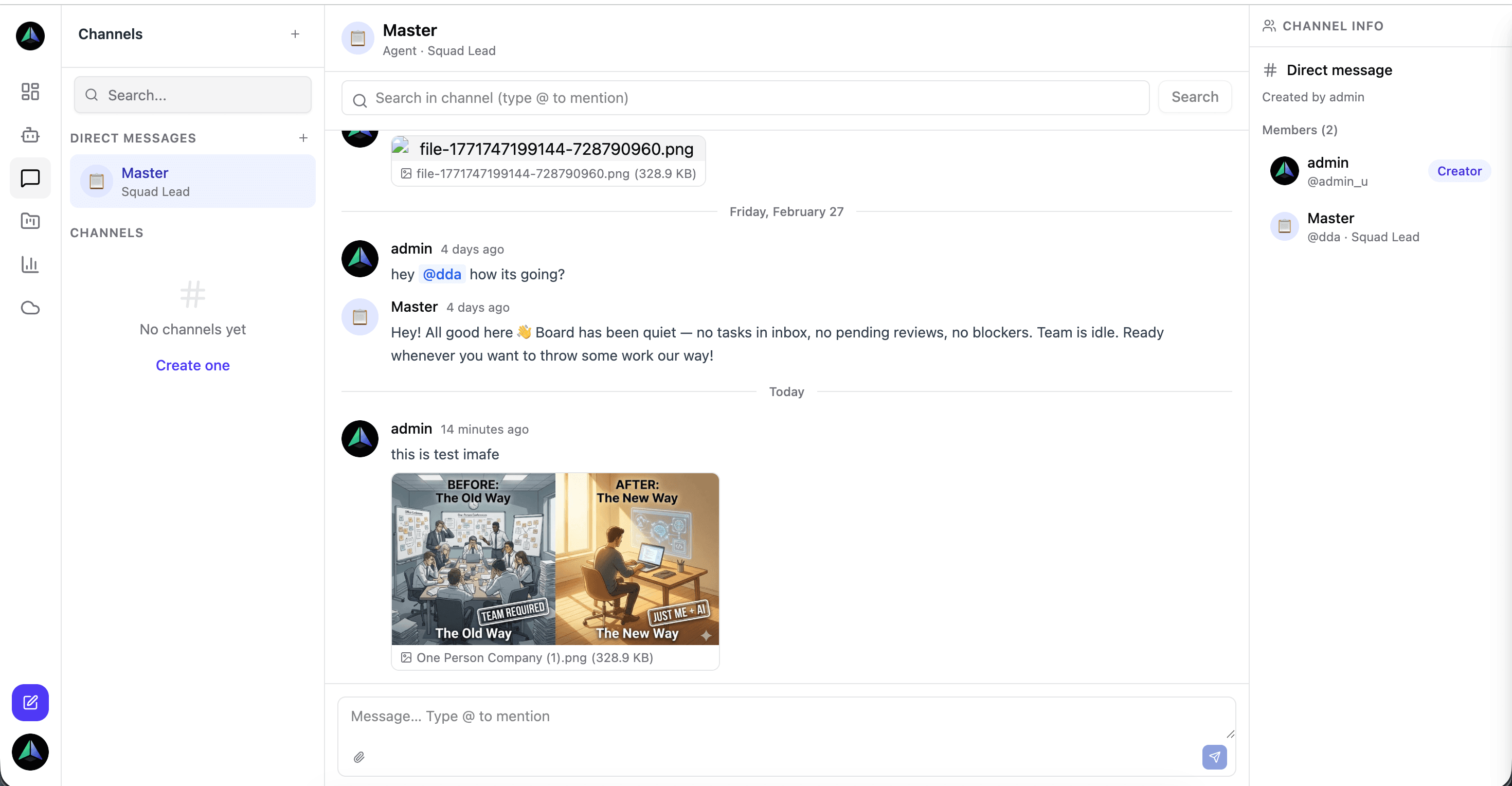Add a new channel with the plus icon
Viewport: 1512px width, 786px height.
pos(295,34)
